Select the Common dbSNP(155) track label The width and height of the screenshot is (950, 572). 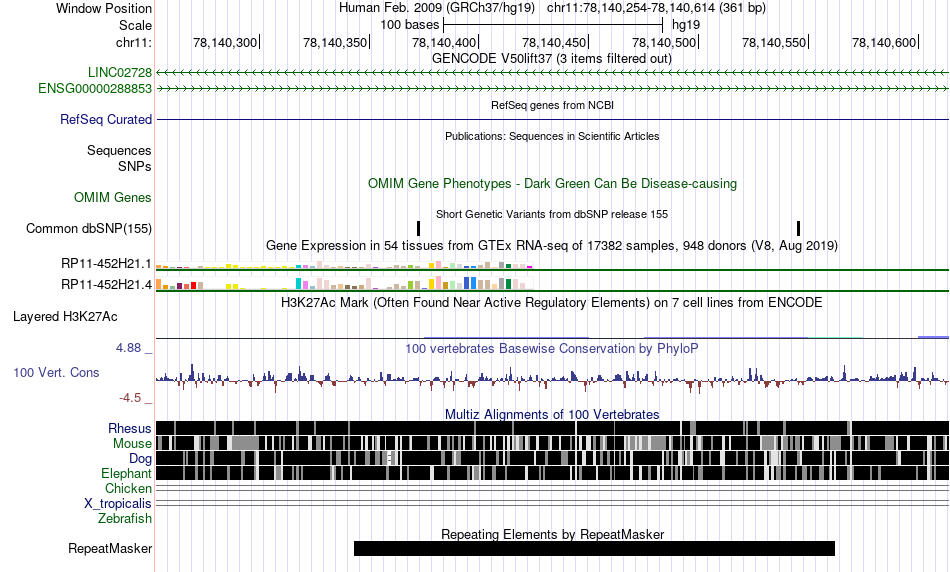point(88,228)
